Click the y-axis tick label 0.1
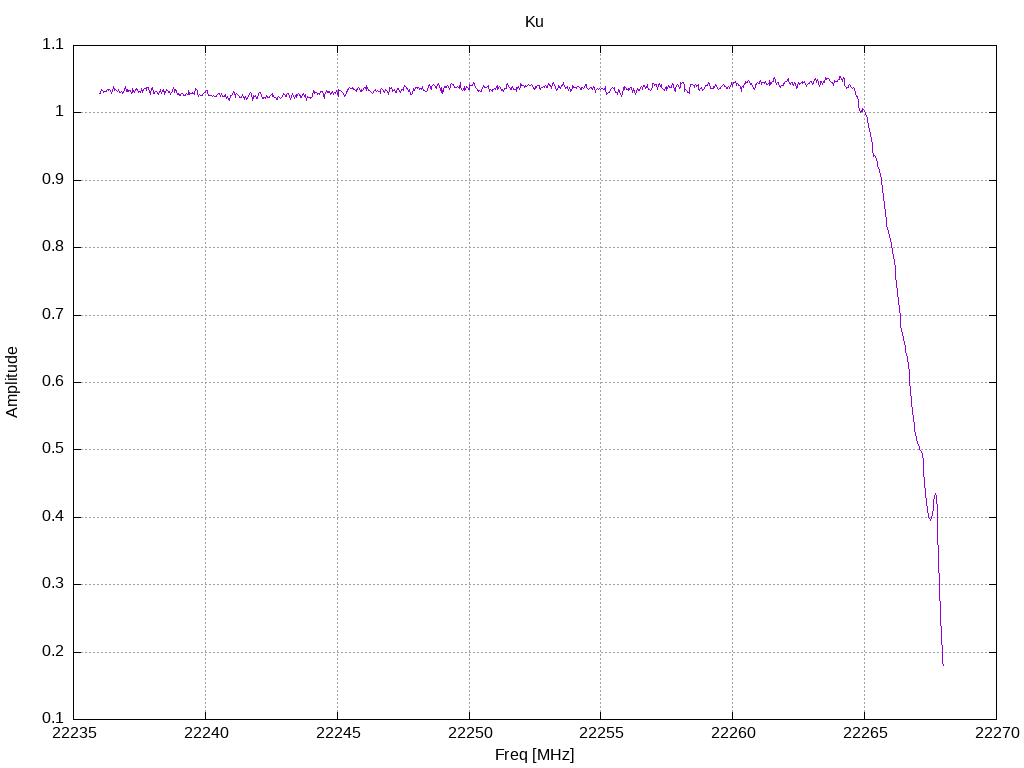 (53, 718)
